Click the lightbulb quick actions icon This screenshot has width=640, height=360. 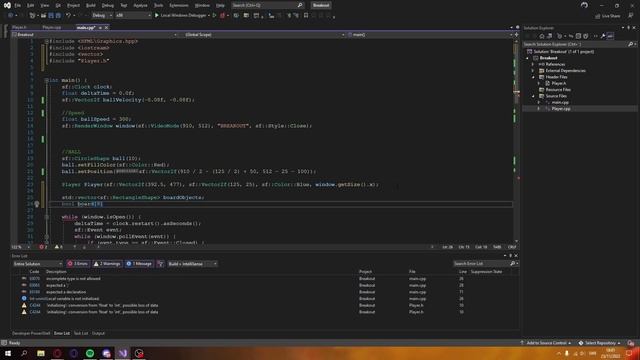click(37, 204)
